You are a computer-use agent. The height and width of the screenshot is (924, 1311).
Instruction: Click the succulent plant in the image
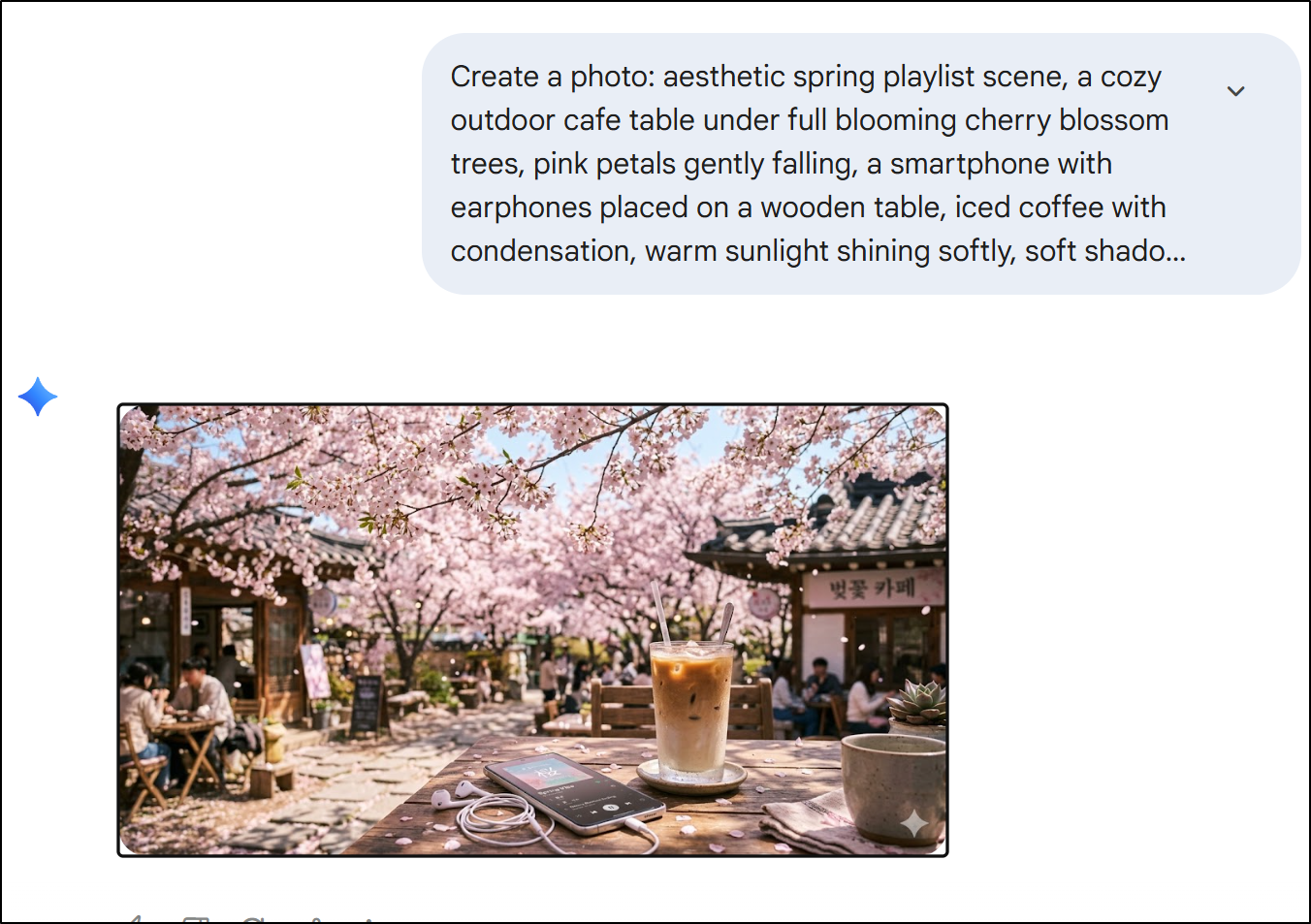coord(917,702)
